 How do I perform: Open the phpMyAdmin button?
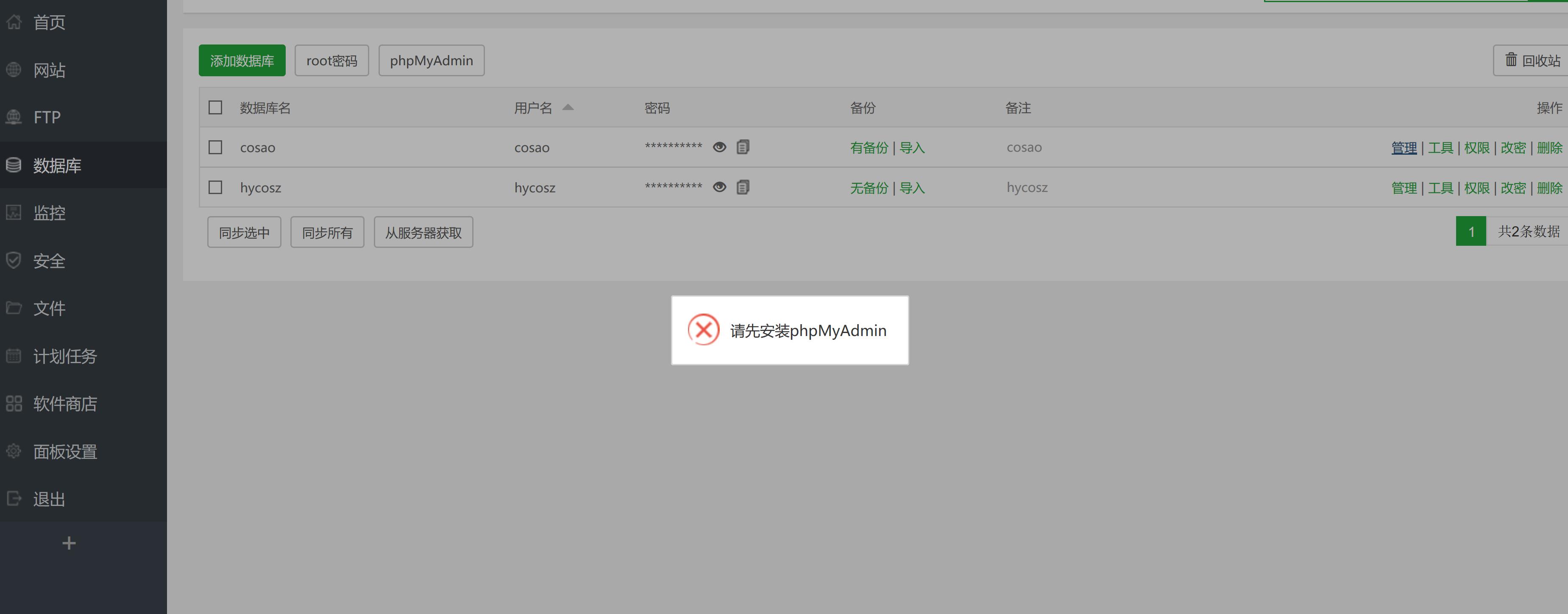coord(431,60)
